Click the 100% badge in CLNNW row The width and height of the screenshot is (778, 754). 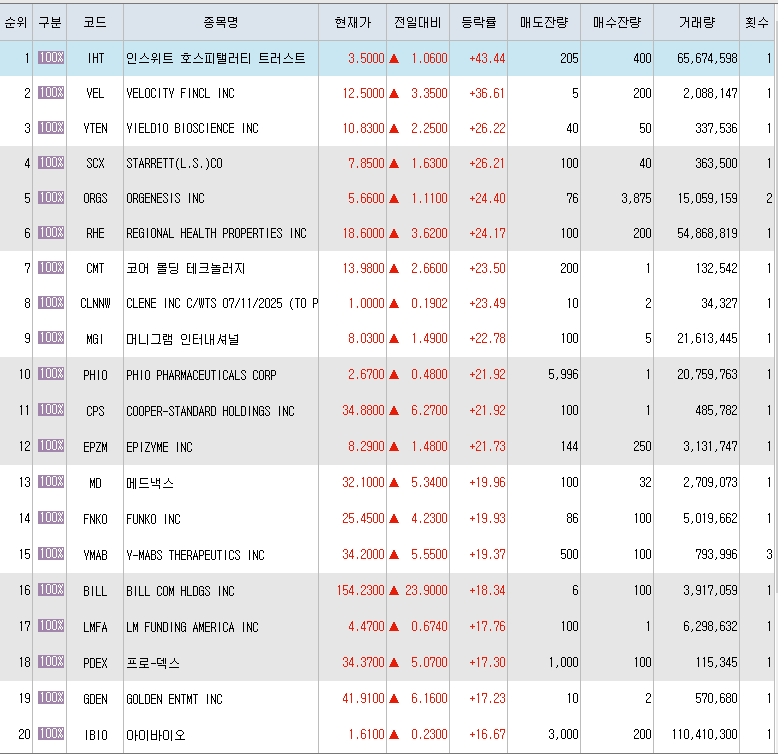(51, 302)
